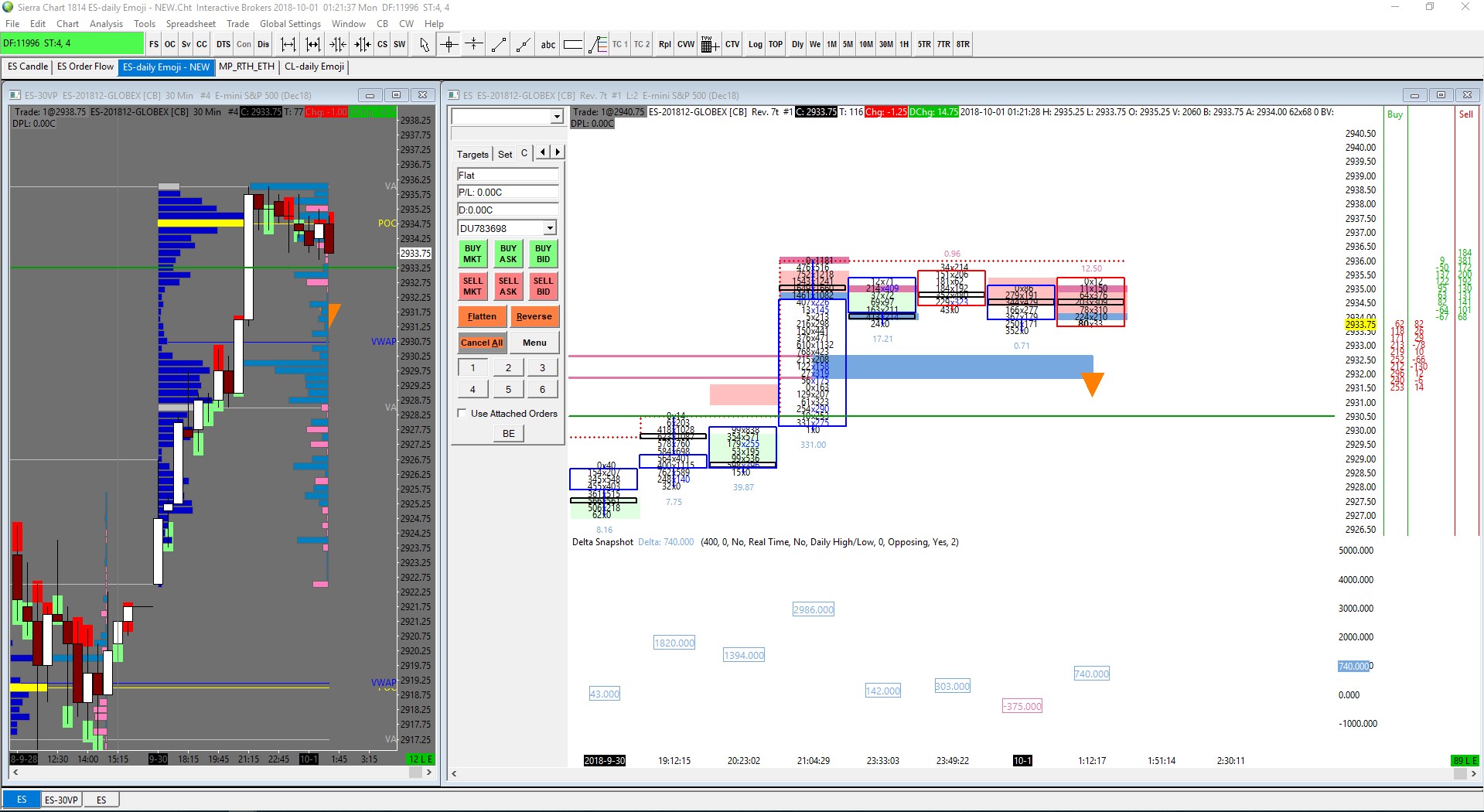Screen dimensions: 1484x812
Task: Click the BUY MKT button
Action: point(472,254)
